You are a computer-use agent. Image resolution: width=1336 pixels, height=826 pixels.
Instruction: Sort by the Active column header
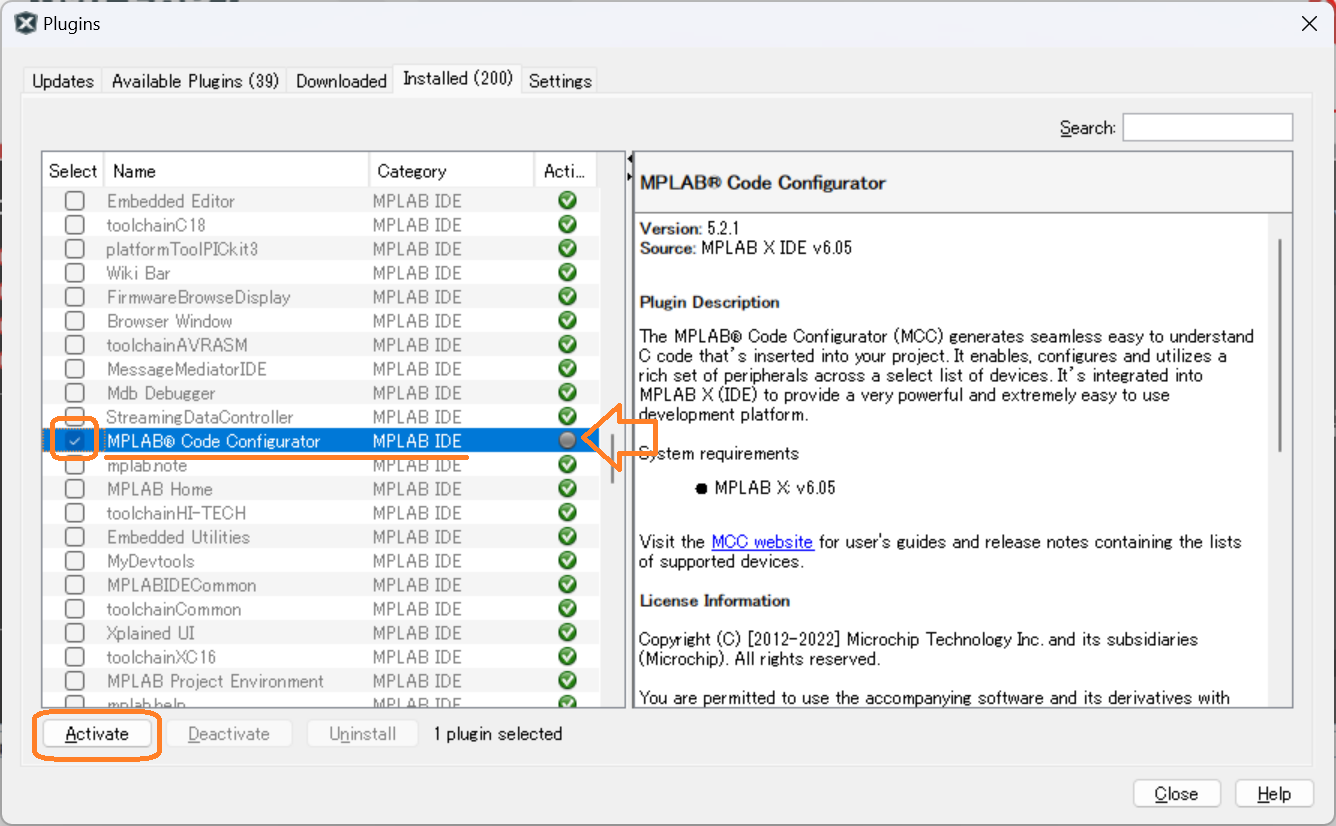pyautogui.click(x=566, y=171)
